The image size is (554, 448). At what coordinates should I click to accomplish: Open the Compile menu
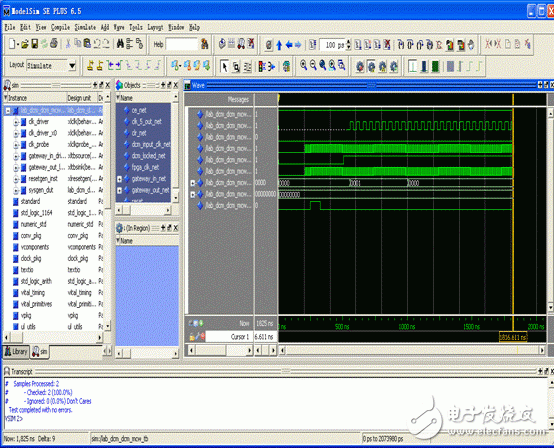point(60,27)
